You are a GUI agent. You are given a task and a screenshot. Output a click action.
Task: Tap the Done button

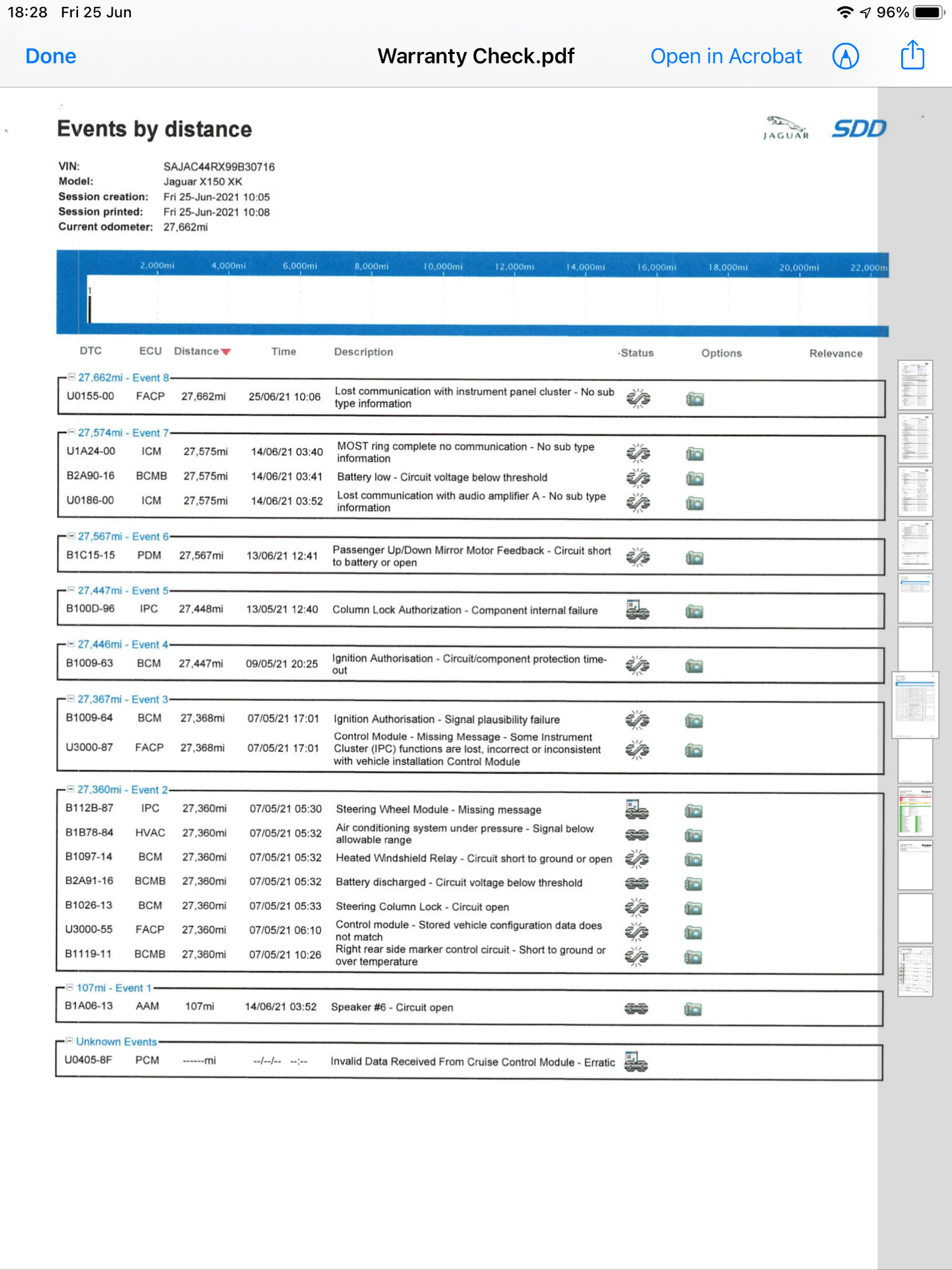coord(51,56)
